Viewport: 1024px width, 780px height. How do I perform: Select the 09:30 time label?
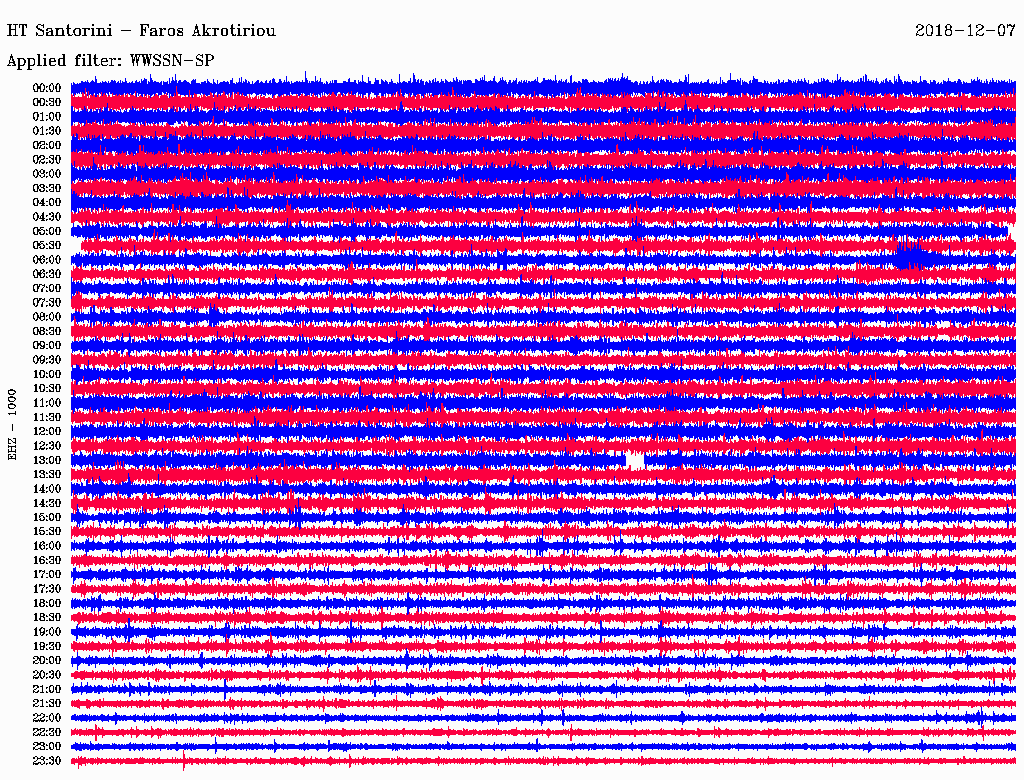pos(47,360)
